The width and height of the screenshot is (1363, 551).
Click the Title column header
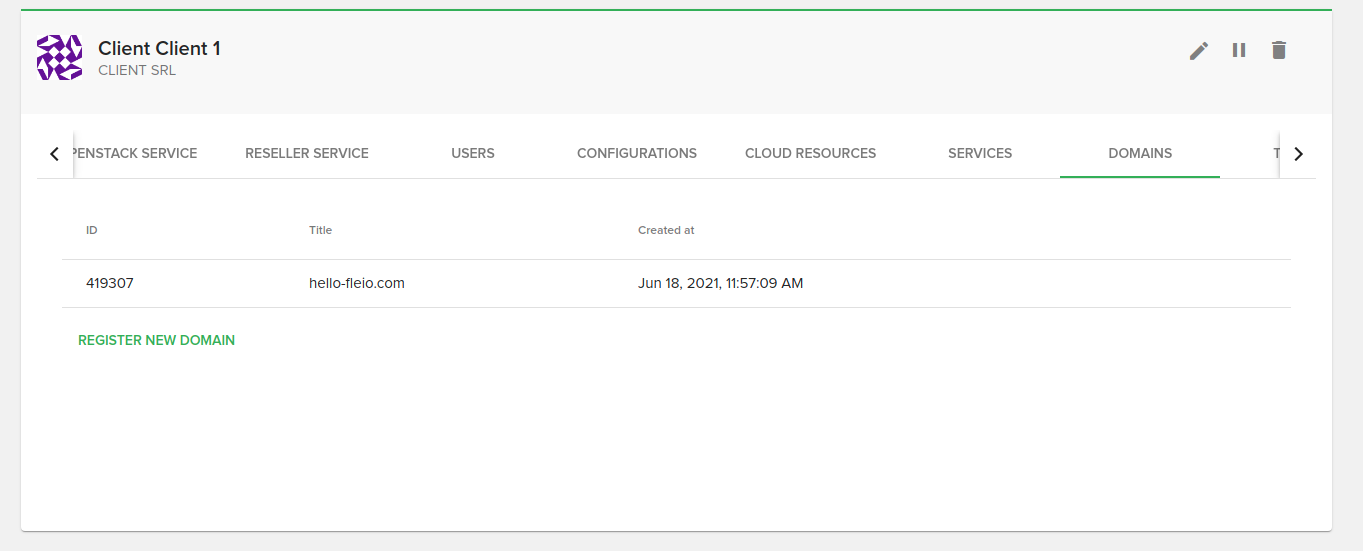pos(320,230)
